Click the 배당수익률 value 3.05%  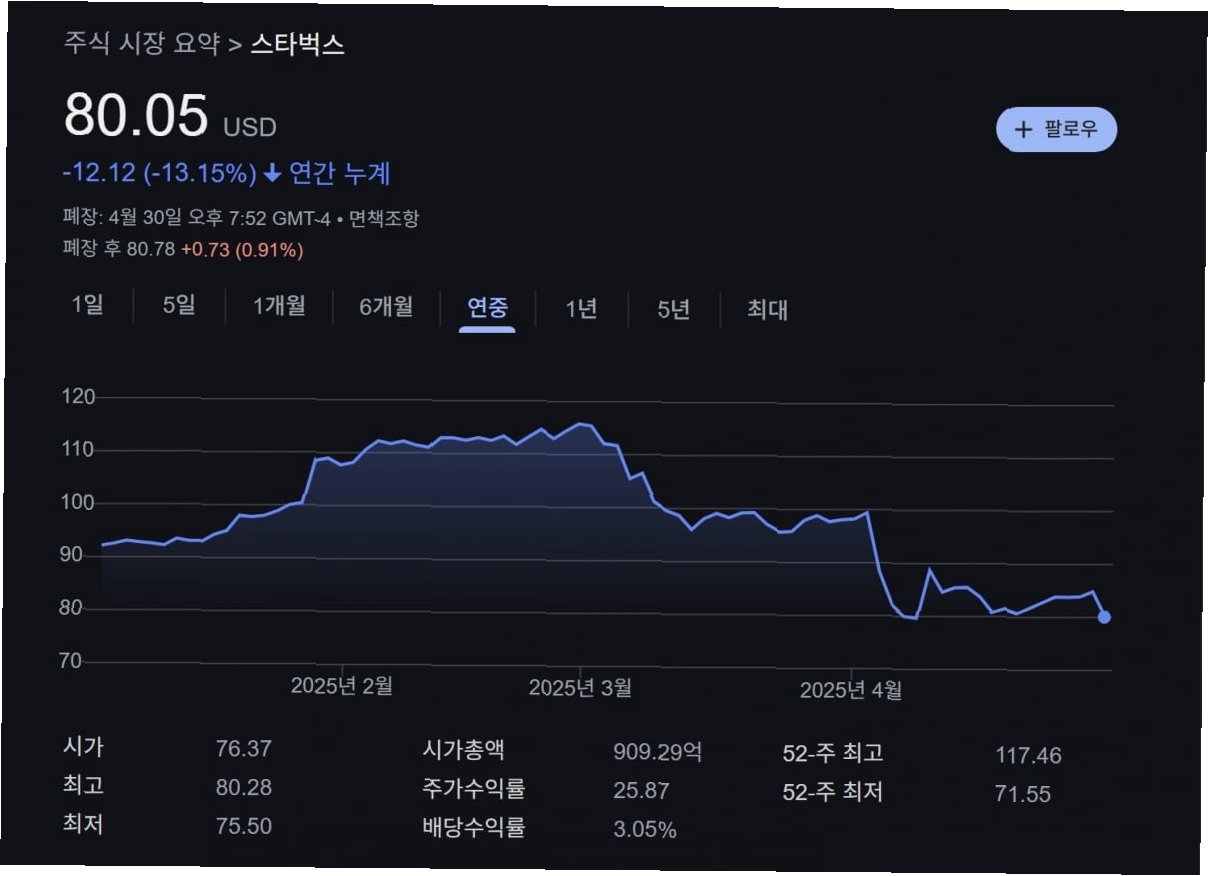[x=645, y=830]
